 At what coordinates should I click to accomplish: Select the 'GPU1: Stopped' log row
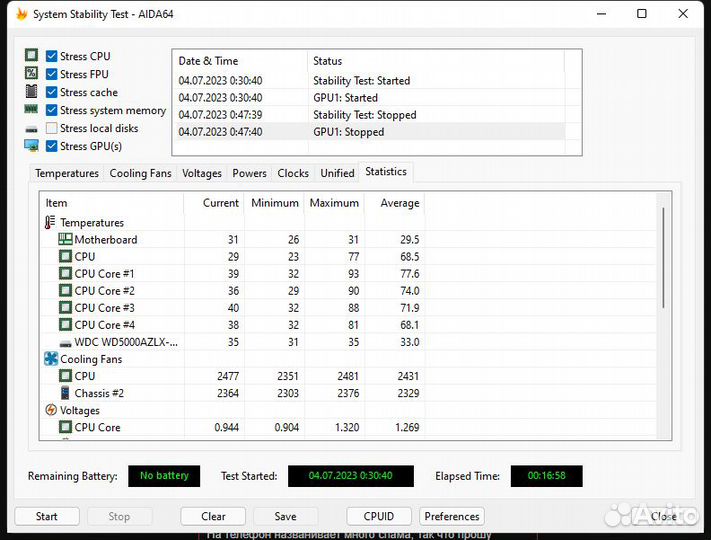click(x=369, y=132)
